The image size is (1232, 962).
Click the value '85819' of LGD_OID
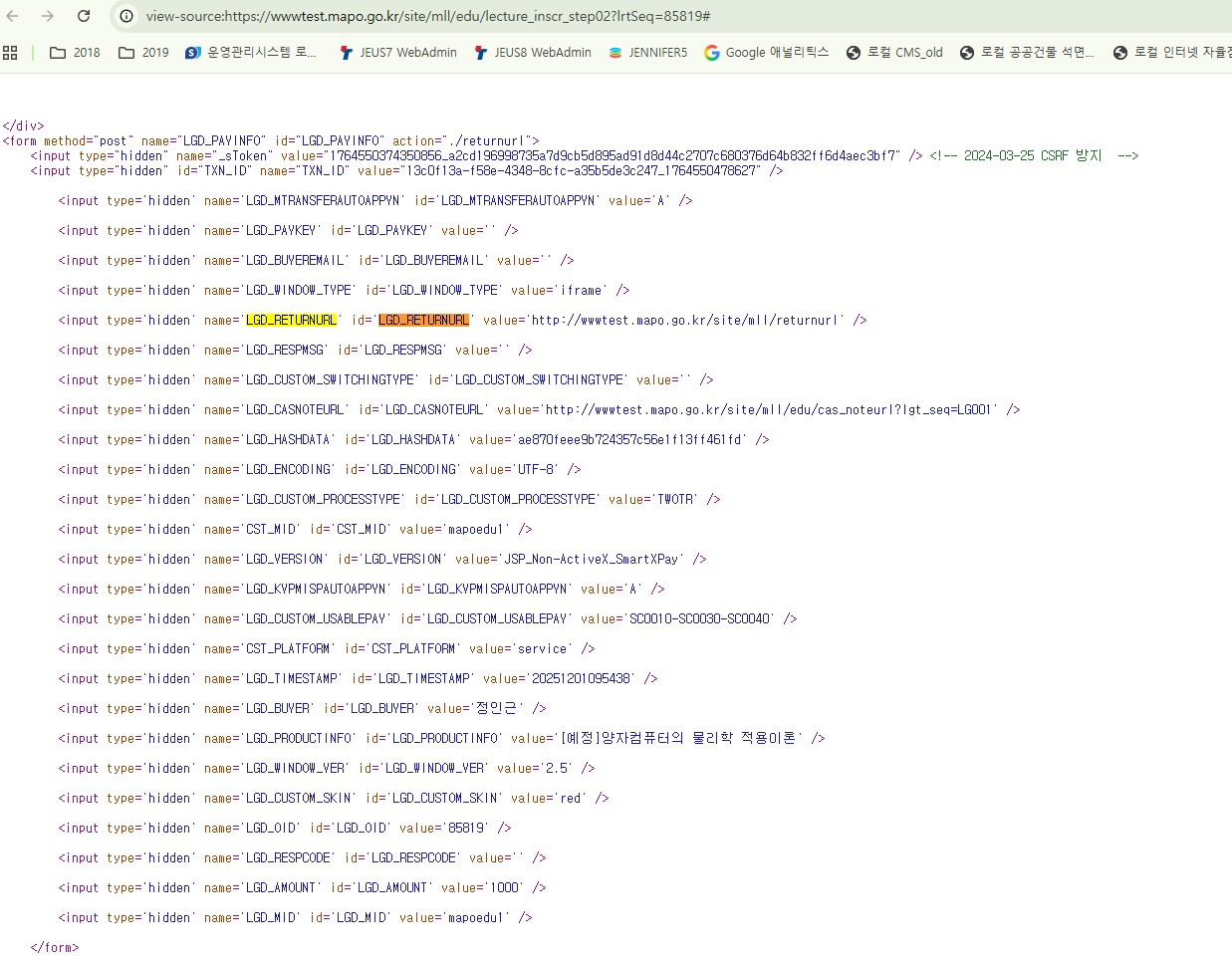pyautogui.click(x=468, y=828)
